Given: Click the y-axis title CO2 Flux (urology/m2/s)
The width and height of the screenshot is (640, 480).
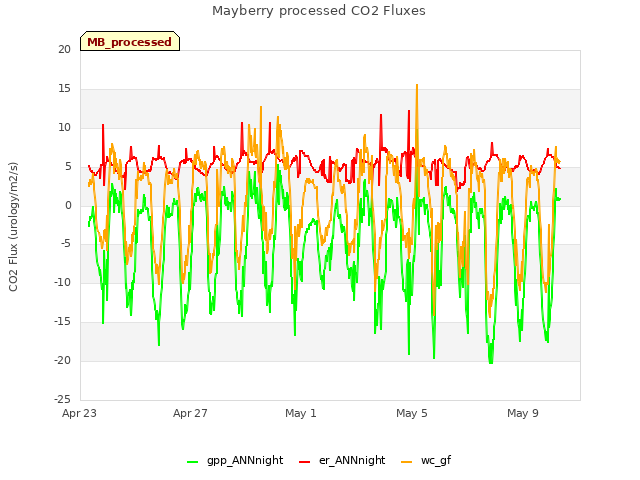Looking at the screenshot, I should (13, 227).
